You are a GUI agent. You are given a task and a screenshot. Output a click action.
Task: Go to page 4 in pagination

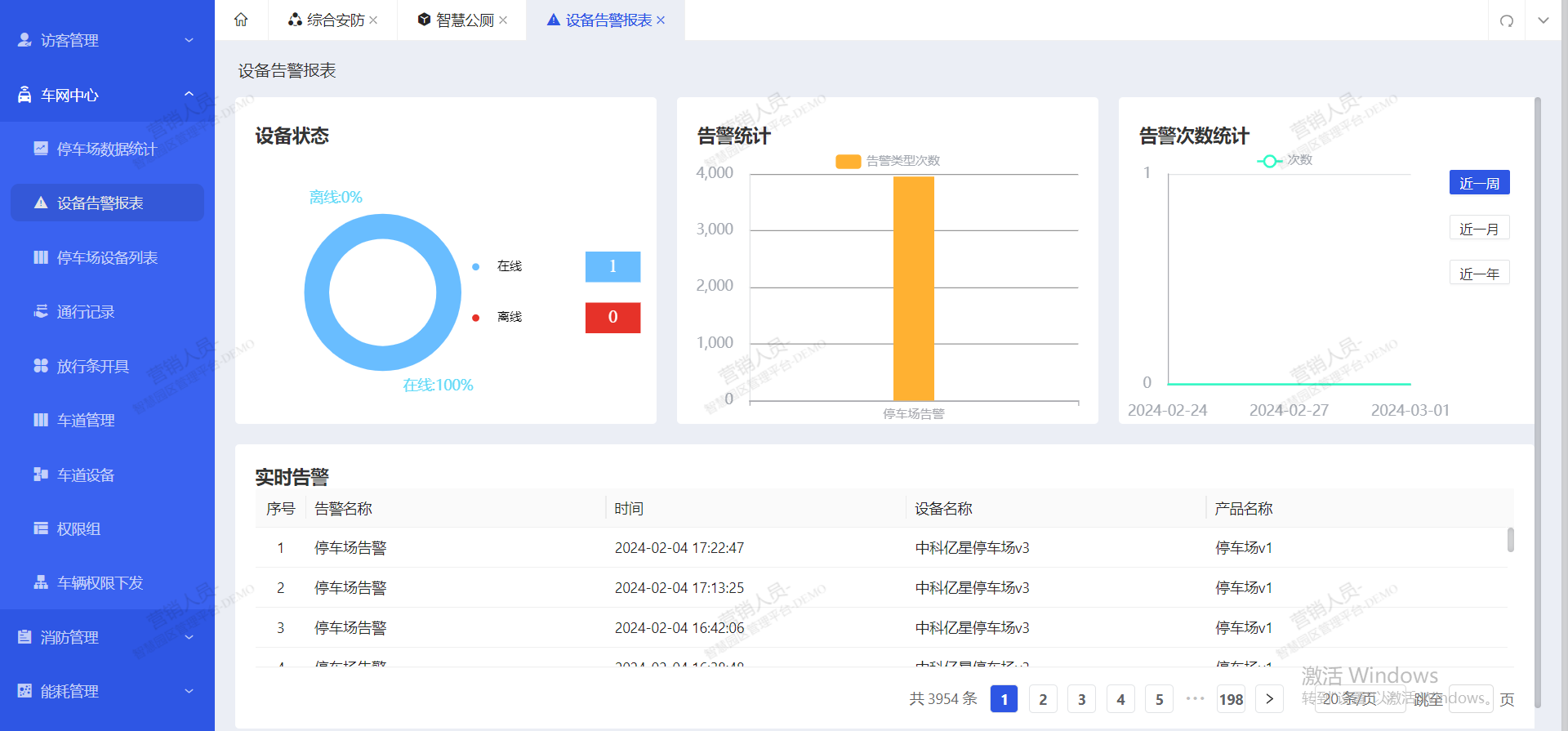[x=1120, y=699]
